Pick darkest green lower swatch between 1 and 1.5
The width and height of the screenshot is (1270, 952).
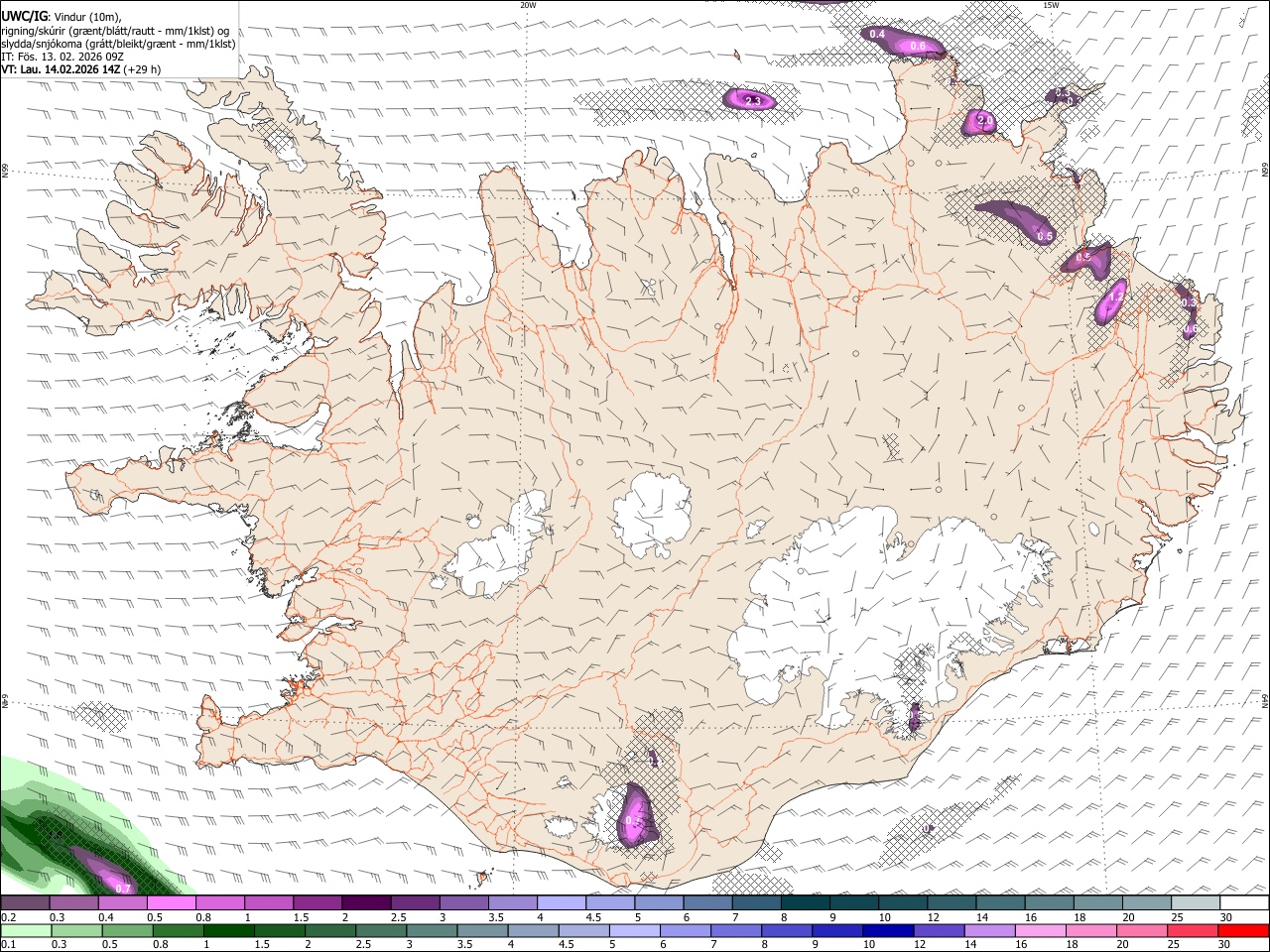point(229,931)
